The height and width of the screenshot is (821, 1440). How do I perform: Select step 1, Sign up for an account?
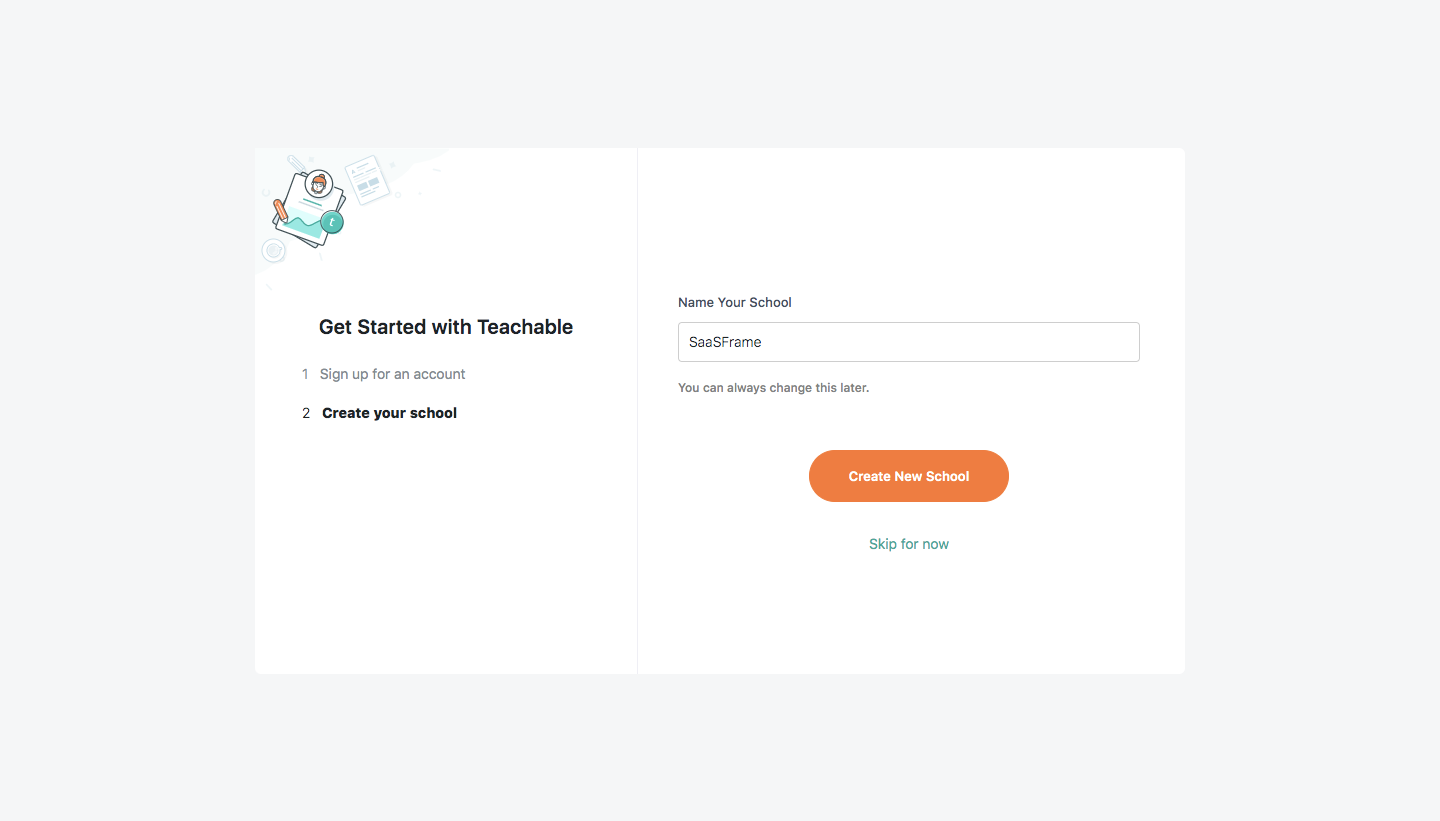[392, 374]
